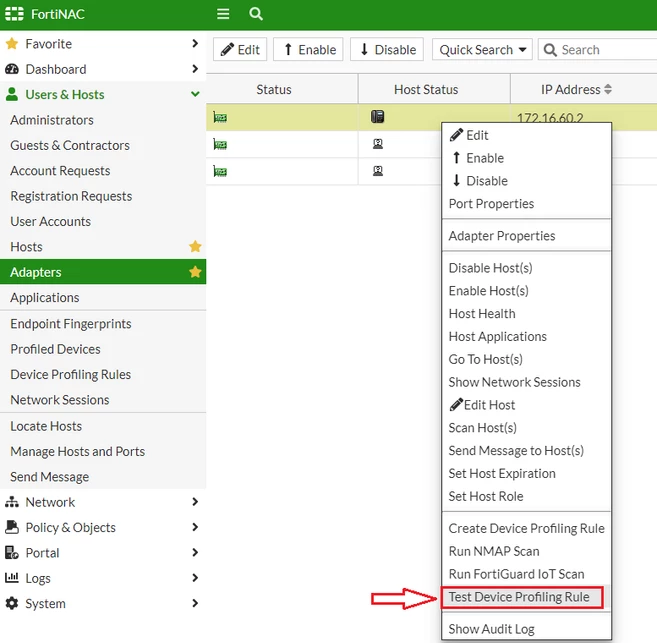Select Run NMAP Scan option
Screen dimensions: 657x643
coord(526,551)
